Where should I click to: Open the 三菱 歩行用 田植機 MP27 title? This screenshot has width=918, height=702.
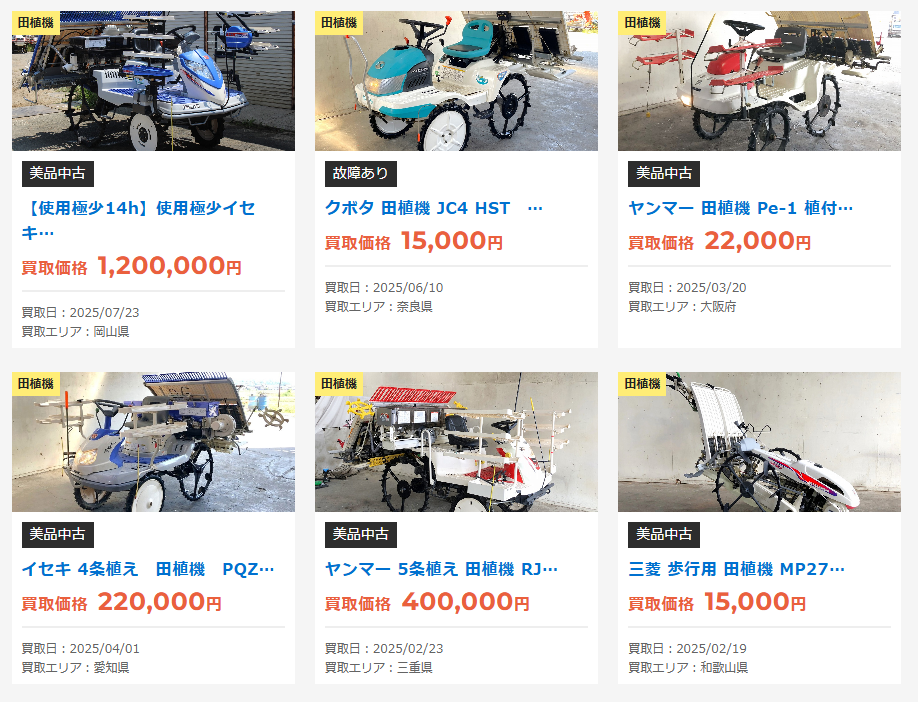click(x=737, y=569)
